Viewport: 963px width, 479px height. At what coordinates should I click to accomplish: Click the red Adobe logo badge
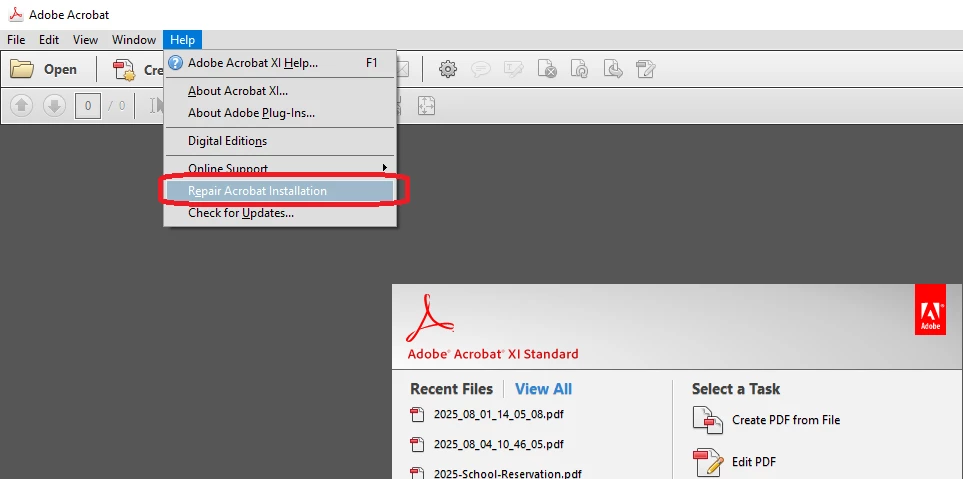click(x=930, y=310)
